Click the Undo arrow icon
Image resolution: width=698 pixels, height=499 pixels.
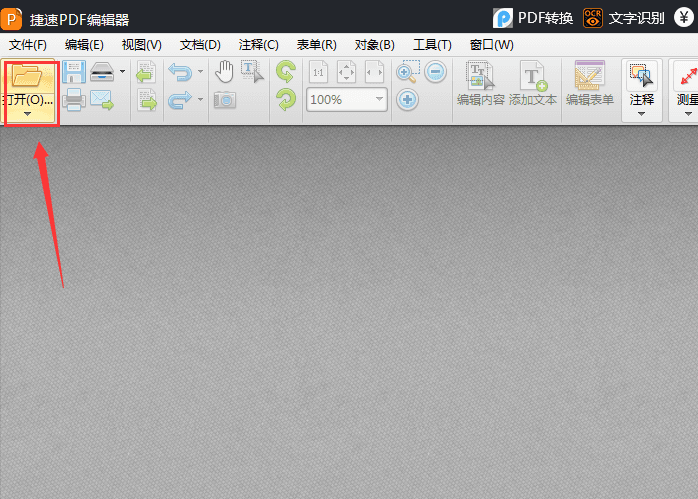180,72
